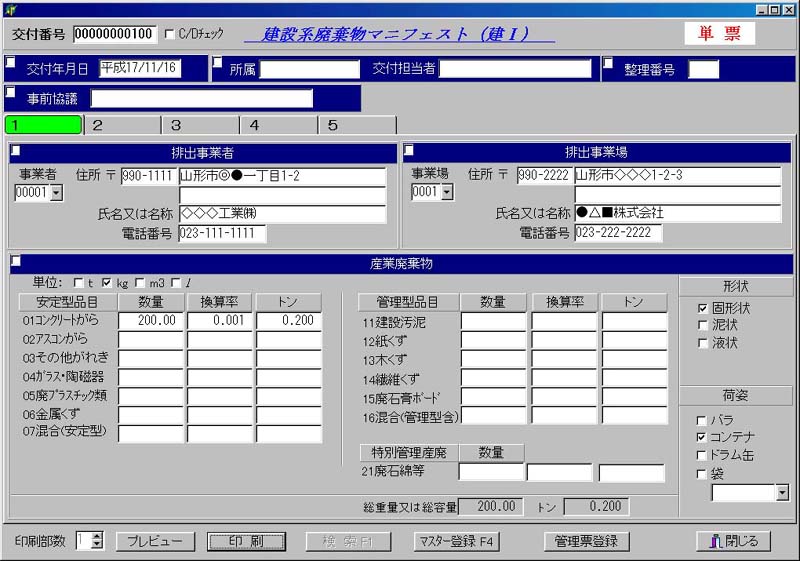Switch to tab 3
Viewport: 800px width, 561px height.
(201, 125)
